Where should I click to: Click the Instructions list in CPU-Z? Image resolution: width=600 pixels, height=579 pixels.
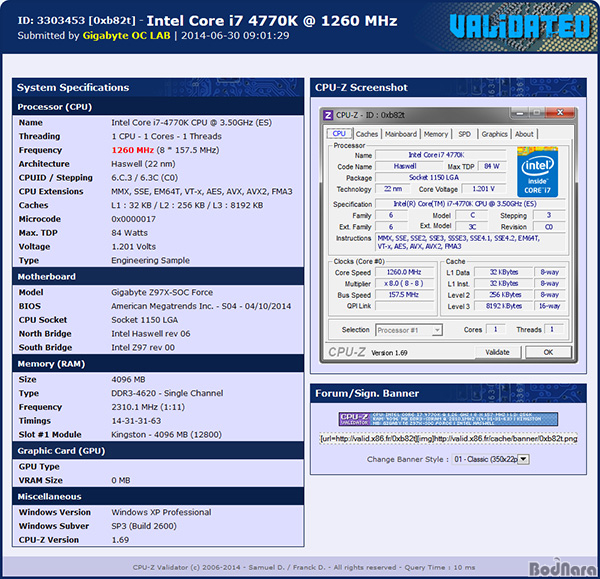(x=470, y=242)
